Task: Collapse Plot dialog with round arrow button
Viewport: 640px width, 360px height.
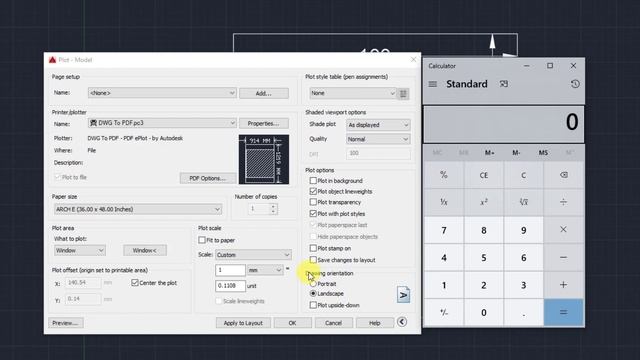Action: click(402, 322)
